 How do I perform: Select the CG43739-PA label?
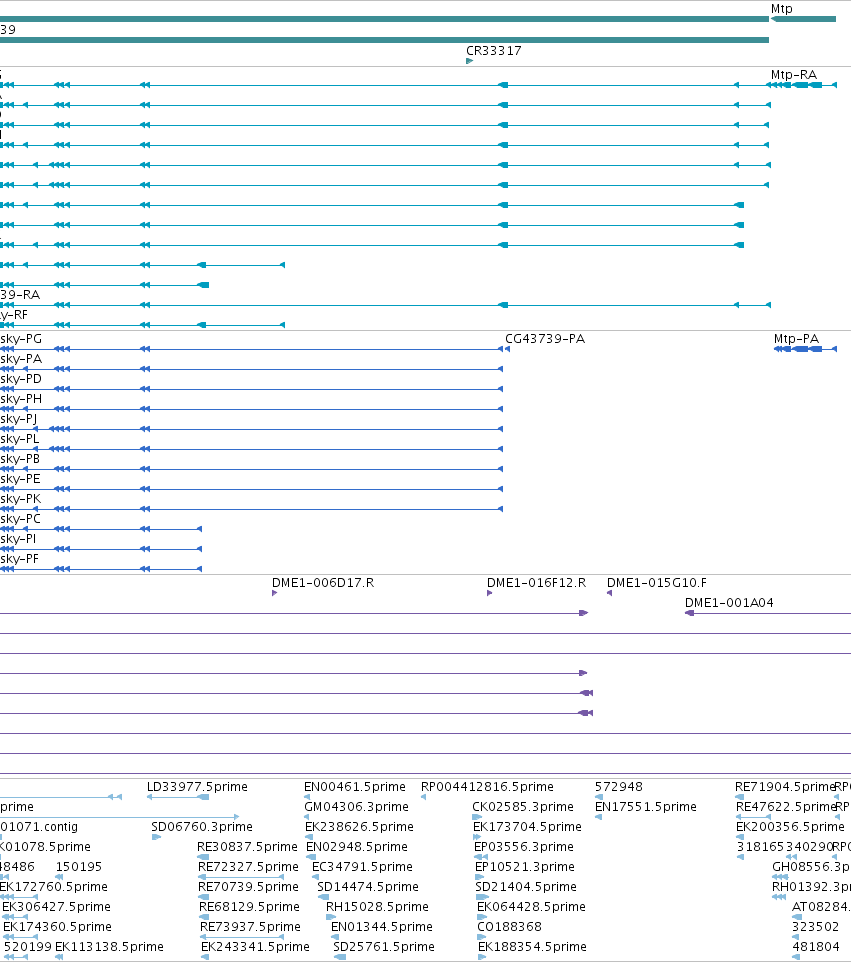(x=545, y=339)
